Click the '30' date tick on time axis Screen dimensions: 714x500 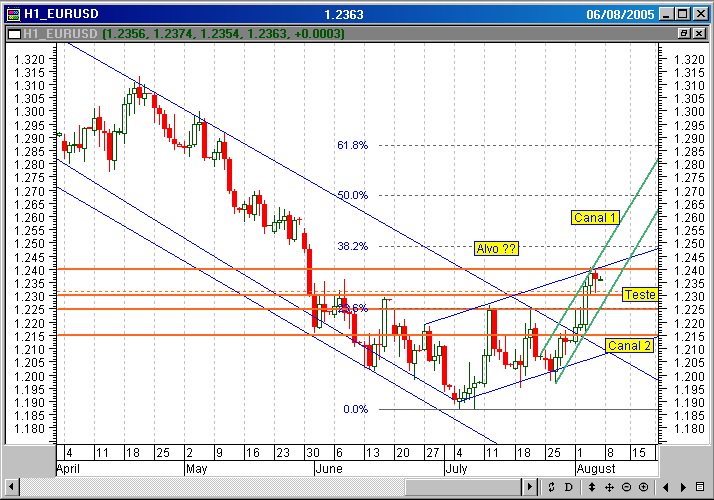(x=313, y=453)
